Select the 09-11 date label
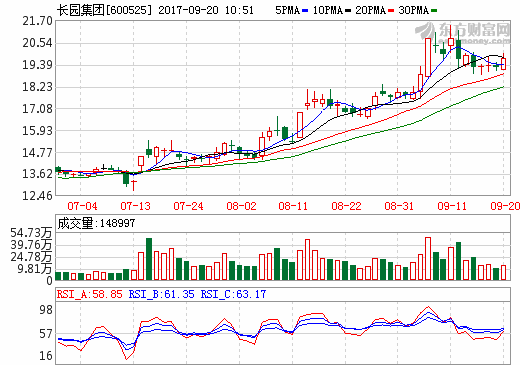The image size is (520, 365). [x=452, y=206]
